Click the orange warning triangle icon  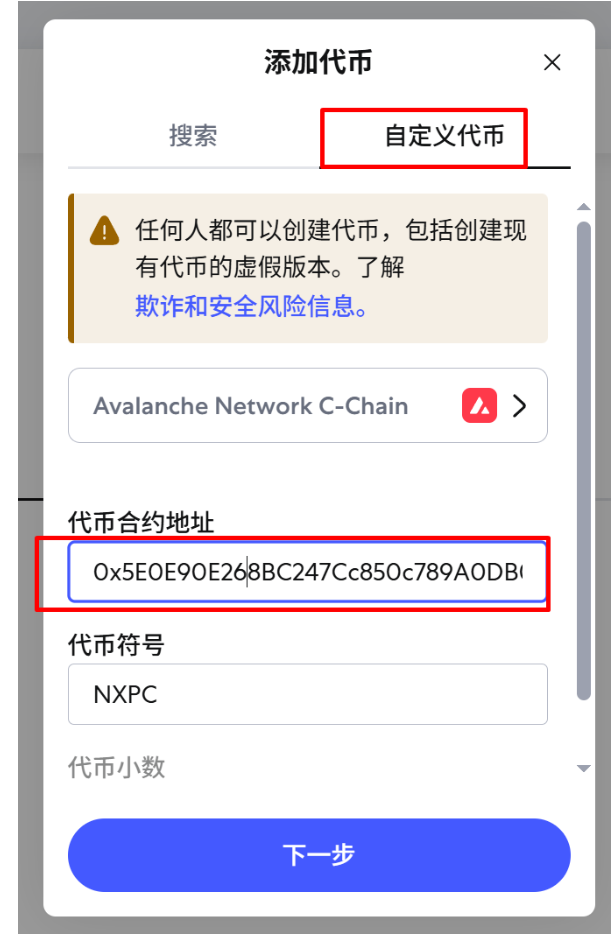[104, 230]
